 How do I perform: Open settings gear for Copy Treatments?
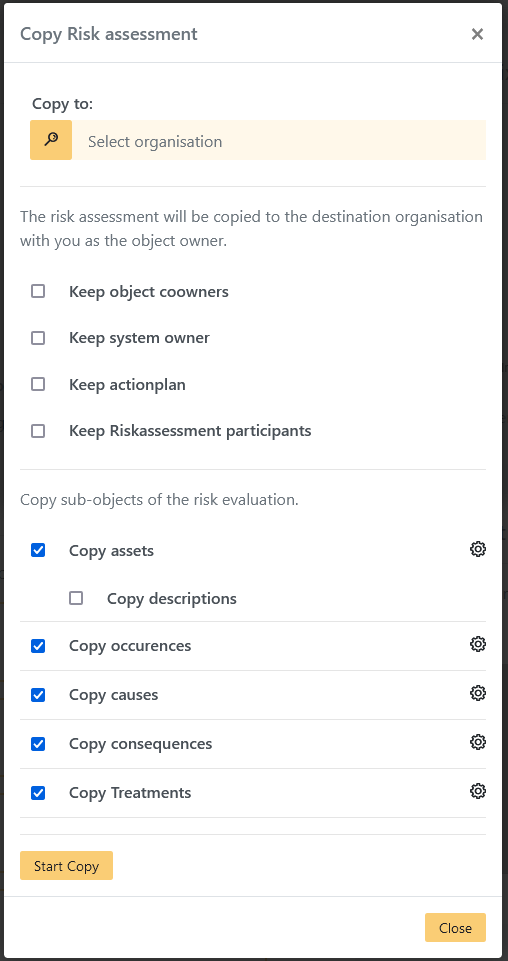click(478, 791)
